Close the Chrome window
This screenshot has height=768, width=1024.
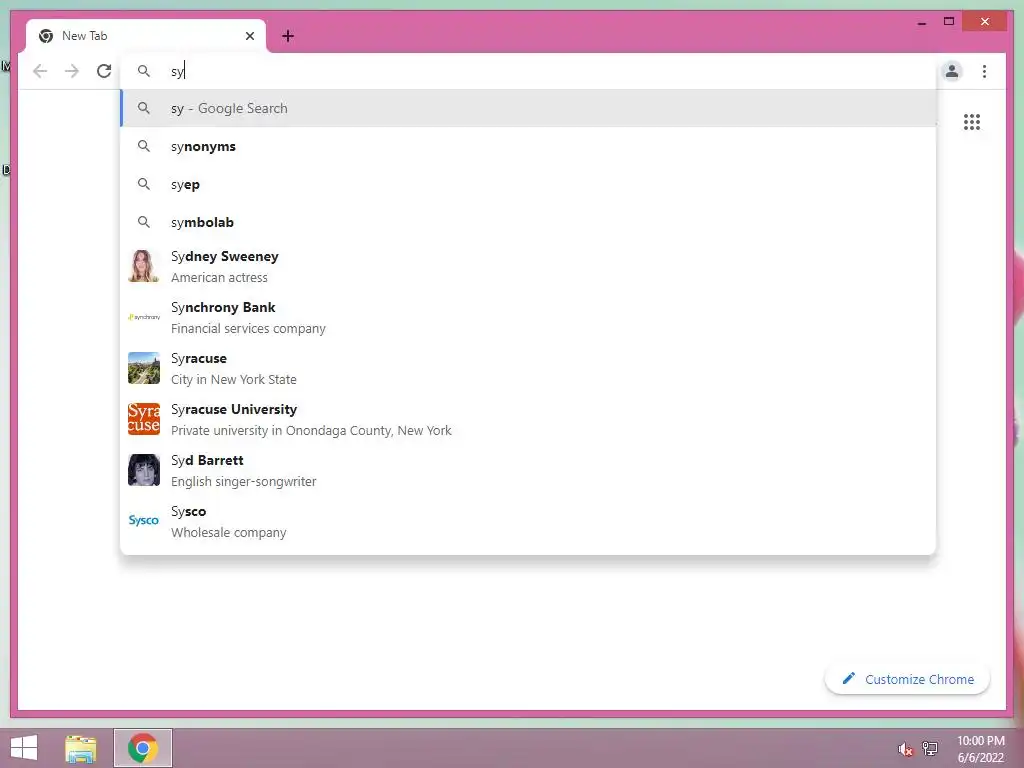point(985,22)
